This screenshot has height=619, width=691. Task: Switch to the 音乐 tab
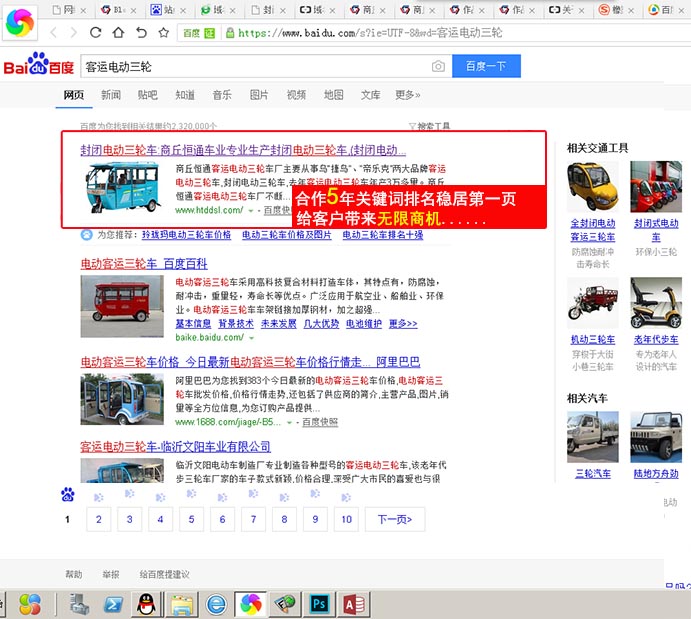[x=222, y=95]
